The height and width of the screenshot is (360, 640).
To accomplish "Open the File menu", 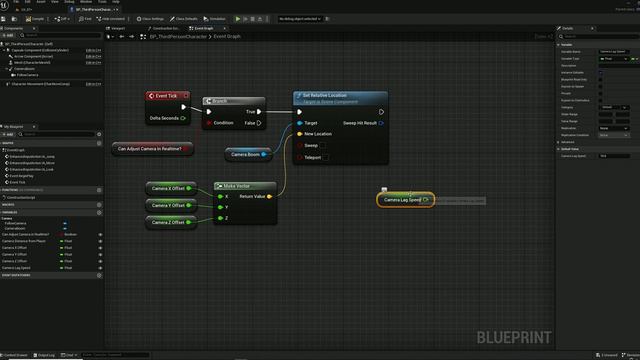I will coord(16,2).
